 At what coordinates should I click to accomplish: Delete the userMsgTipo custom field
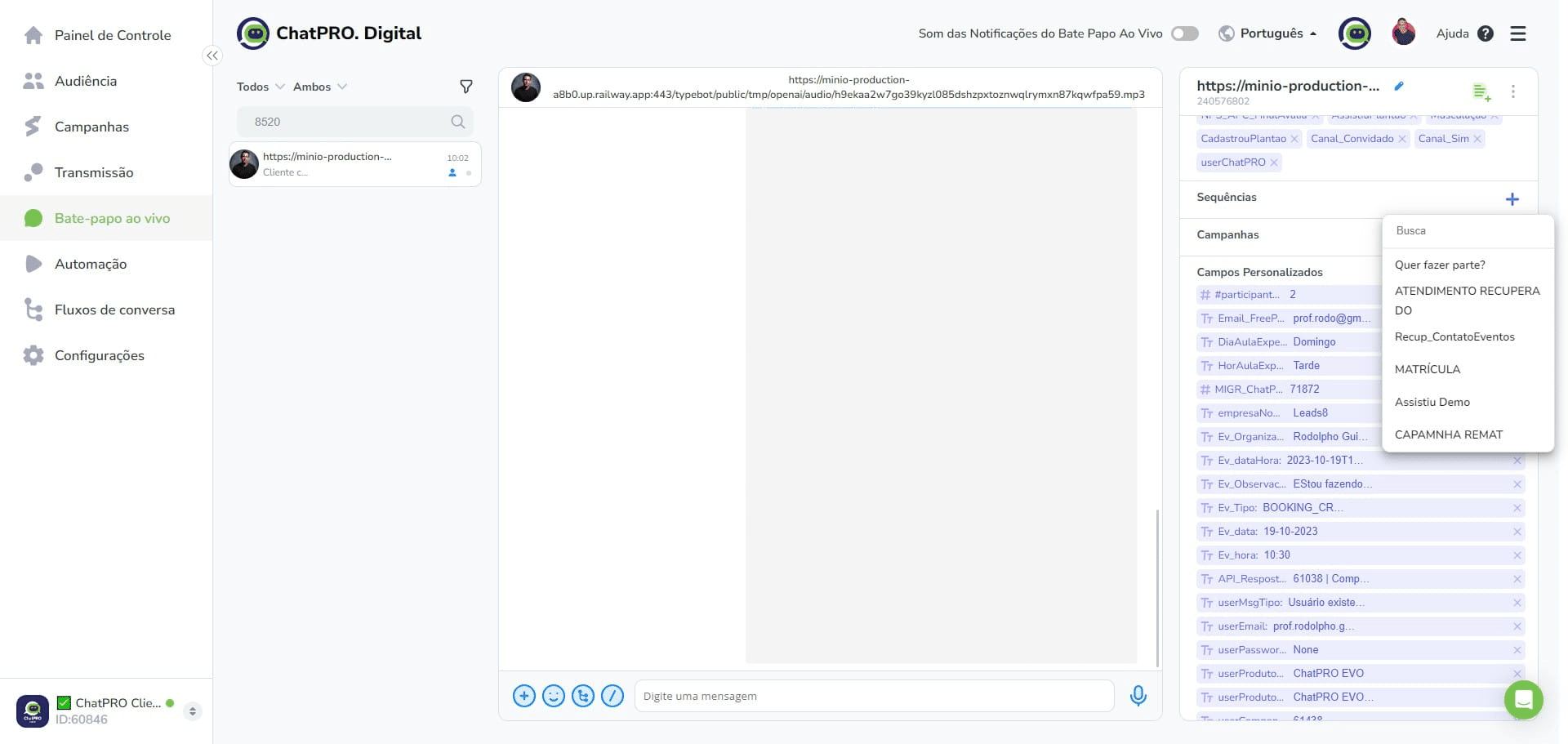[1517, 603]
